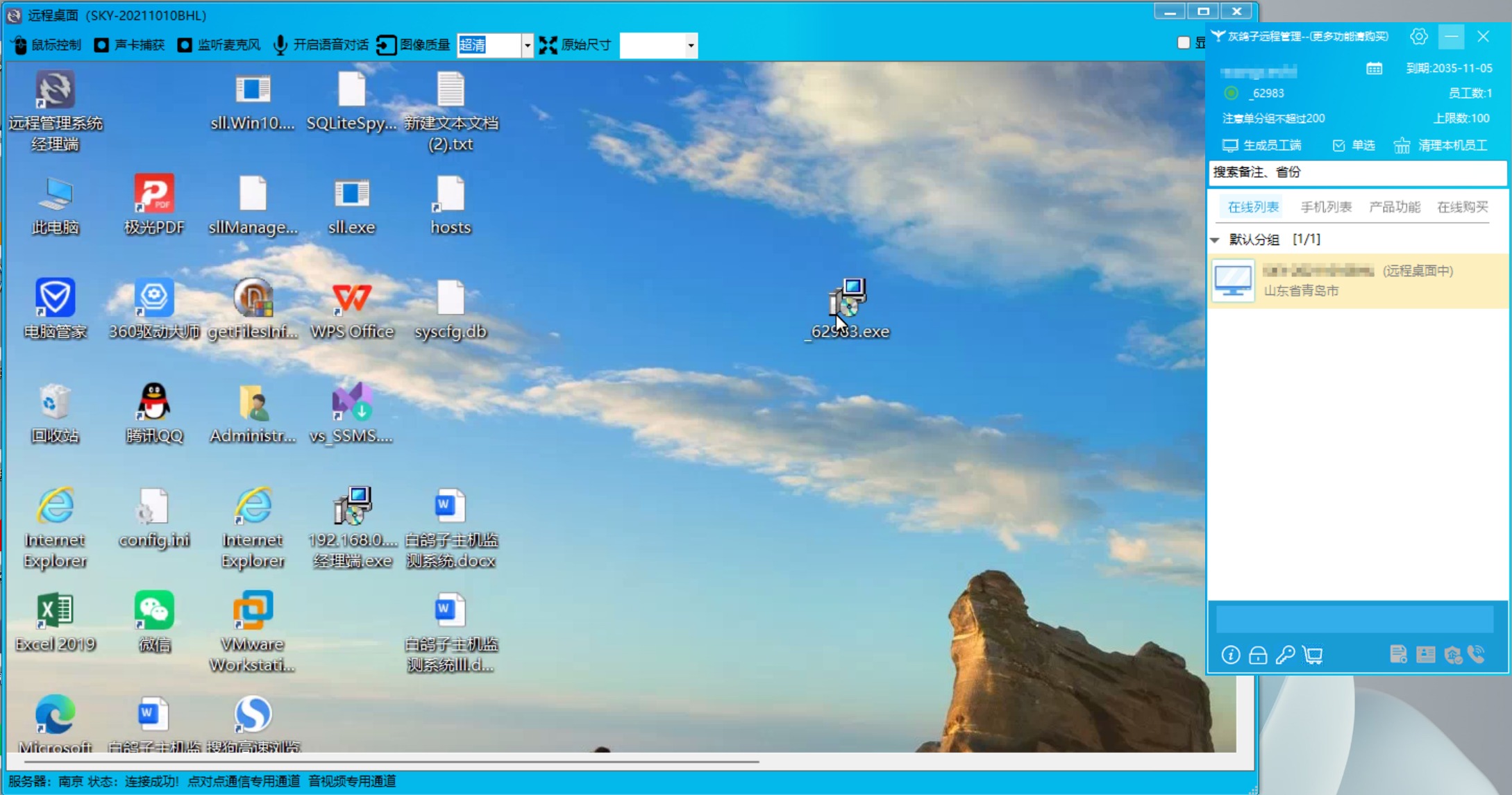Viewport: 1512px width, 795px height.
Task: Click the ID card icon in bottom bar
Action: [1425, 654]
